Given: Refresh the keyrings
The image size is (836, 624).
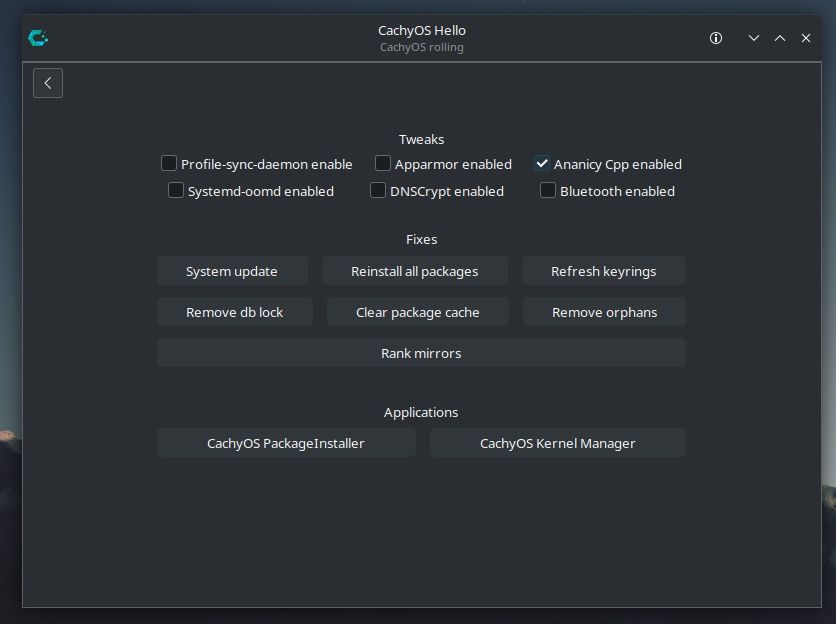Looking at the screenshot, I should 603,271.
